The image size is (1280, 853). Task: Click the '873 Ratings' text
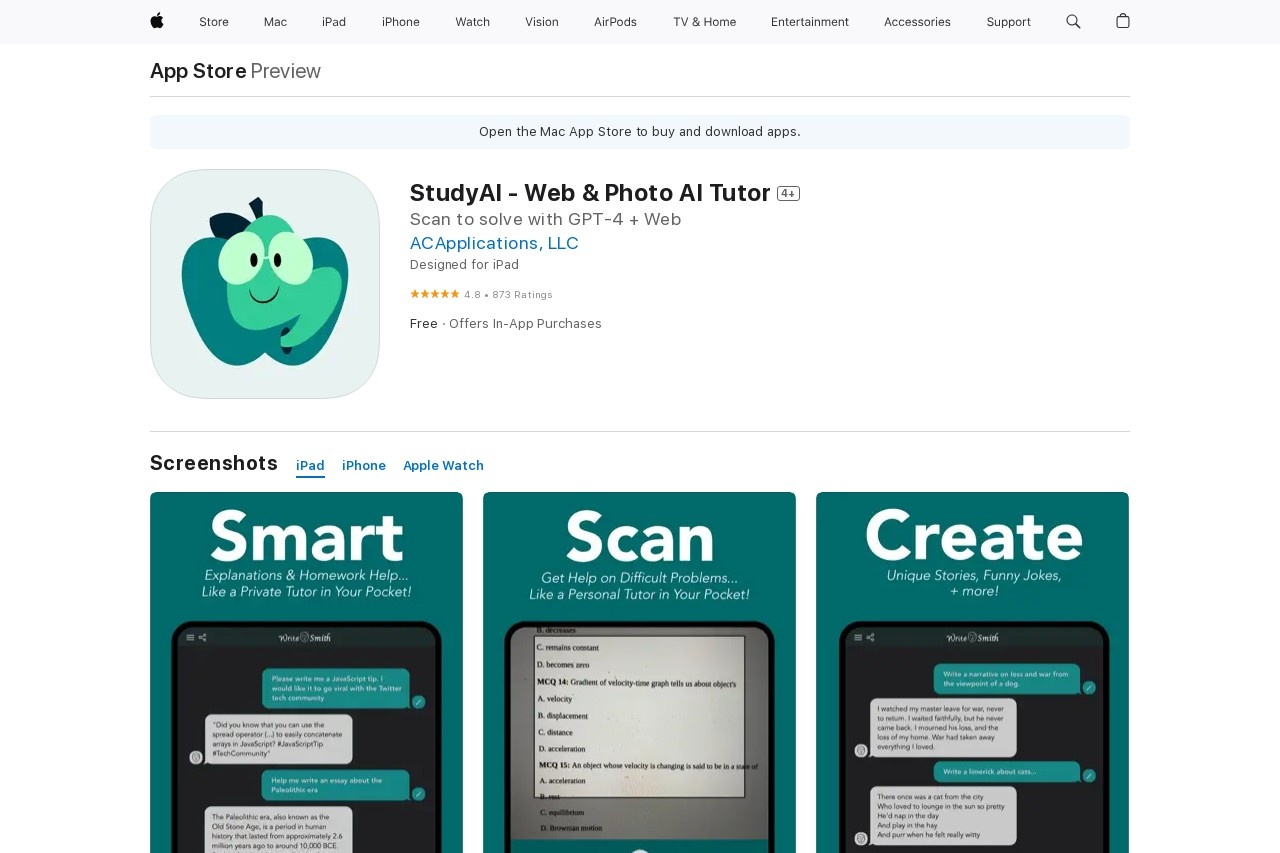(x=522, y=295)
